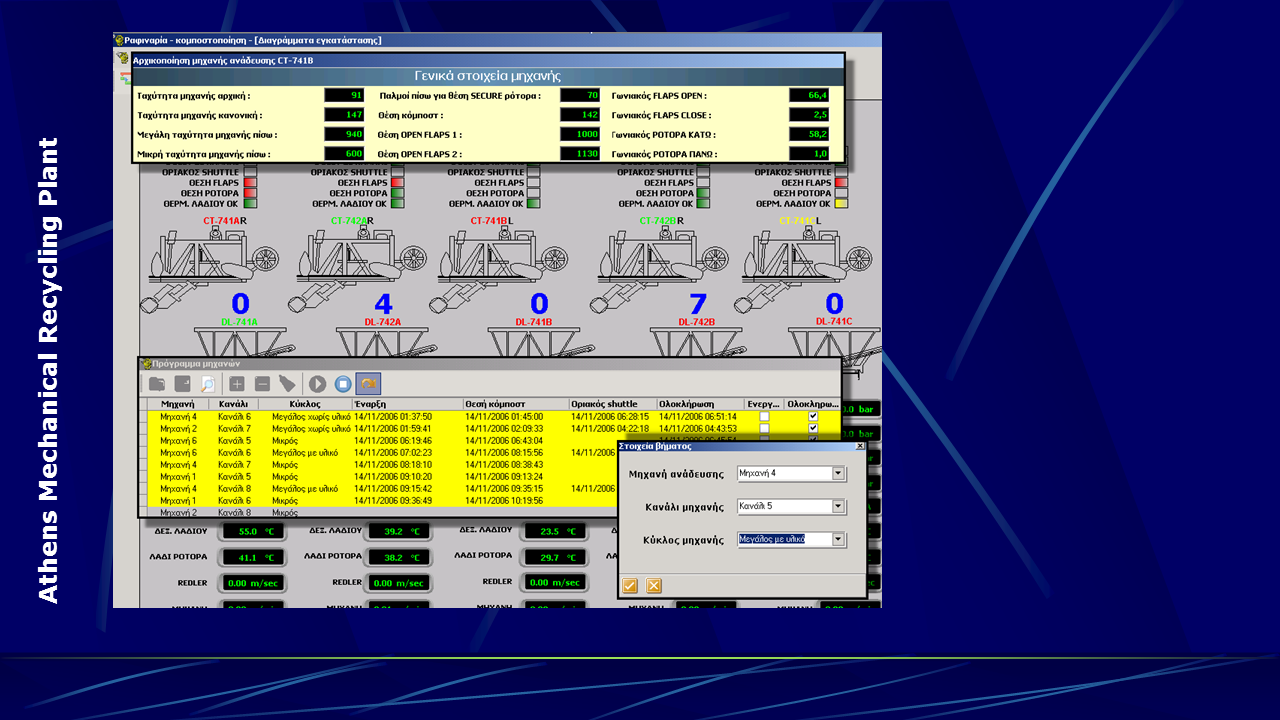
Task: Open the Μηχανή ανάδευσης dropdown
Action: pos(839,474)
